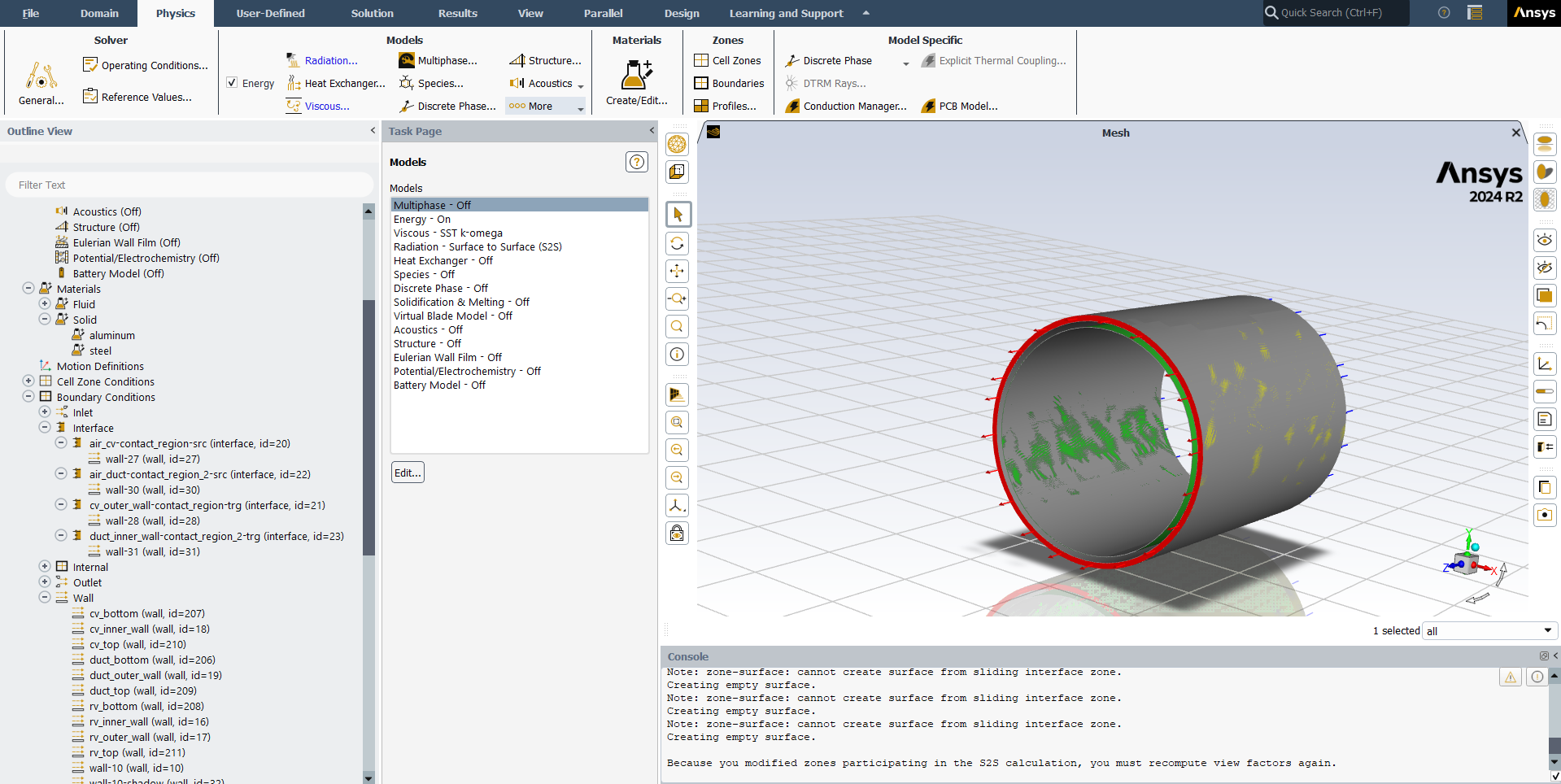Click the set view axes icon
This screenshot has width=1561, height=784.
[x=677, y=505]
